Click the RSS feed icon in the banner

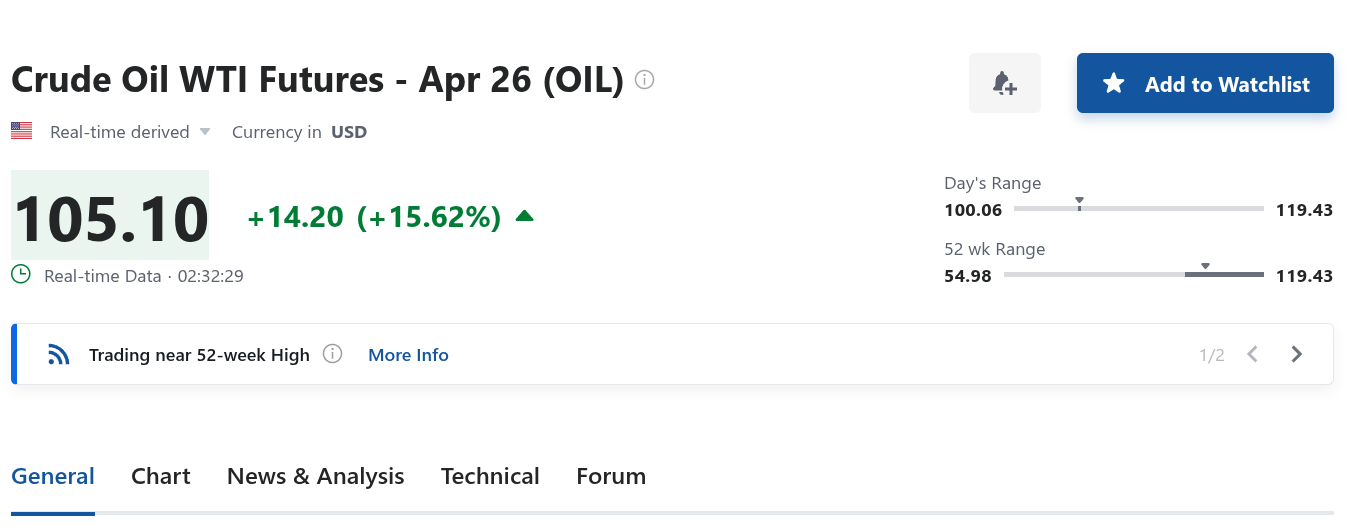(x=59, y=355)
